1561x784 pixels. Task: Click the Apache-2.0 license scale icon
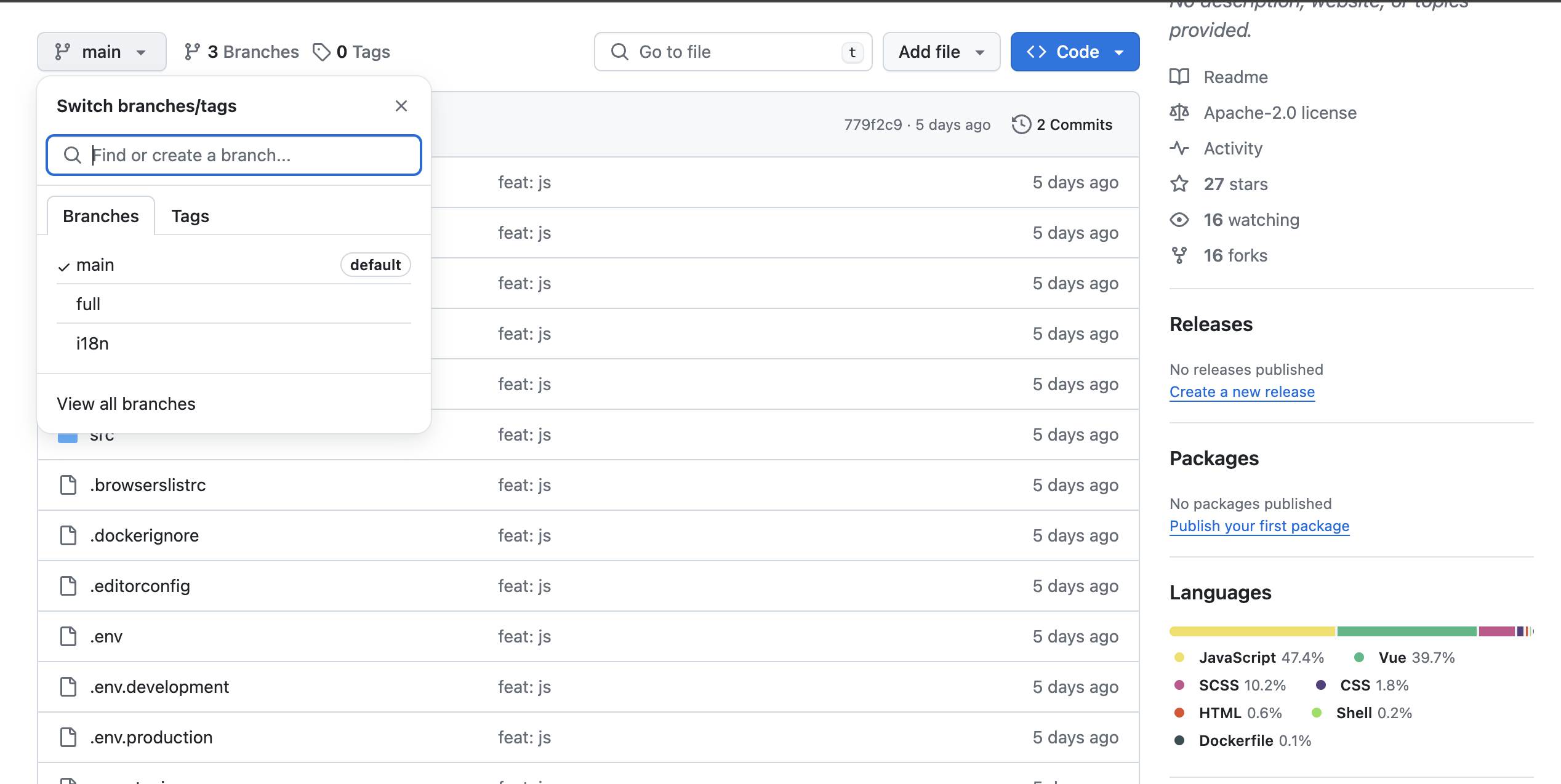click(x=1179, y=113)
